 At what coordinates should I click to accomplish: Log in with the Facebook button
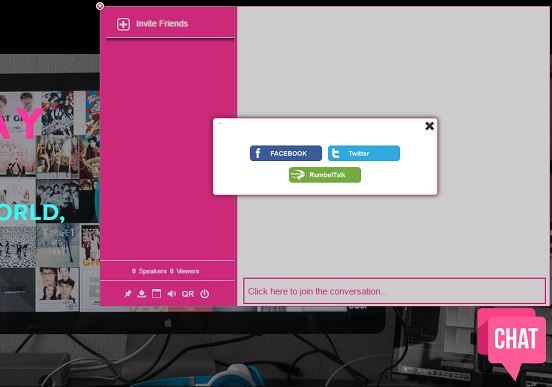[286, 153]
